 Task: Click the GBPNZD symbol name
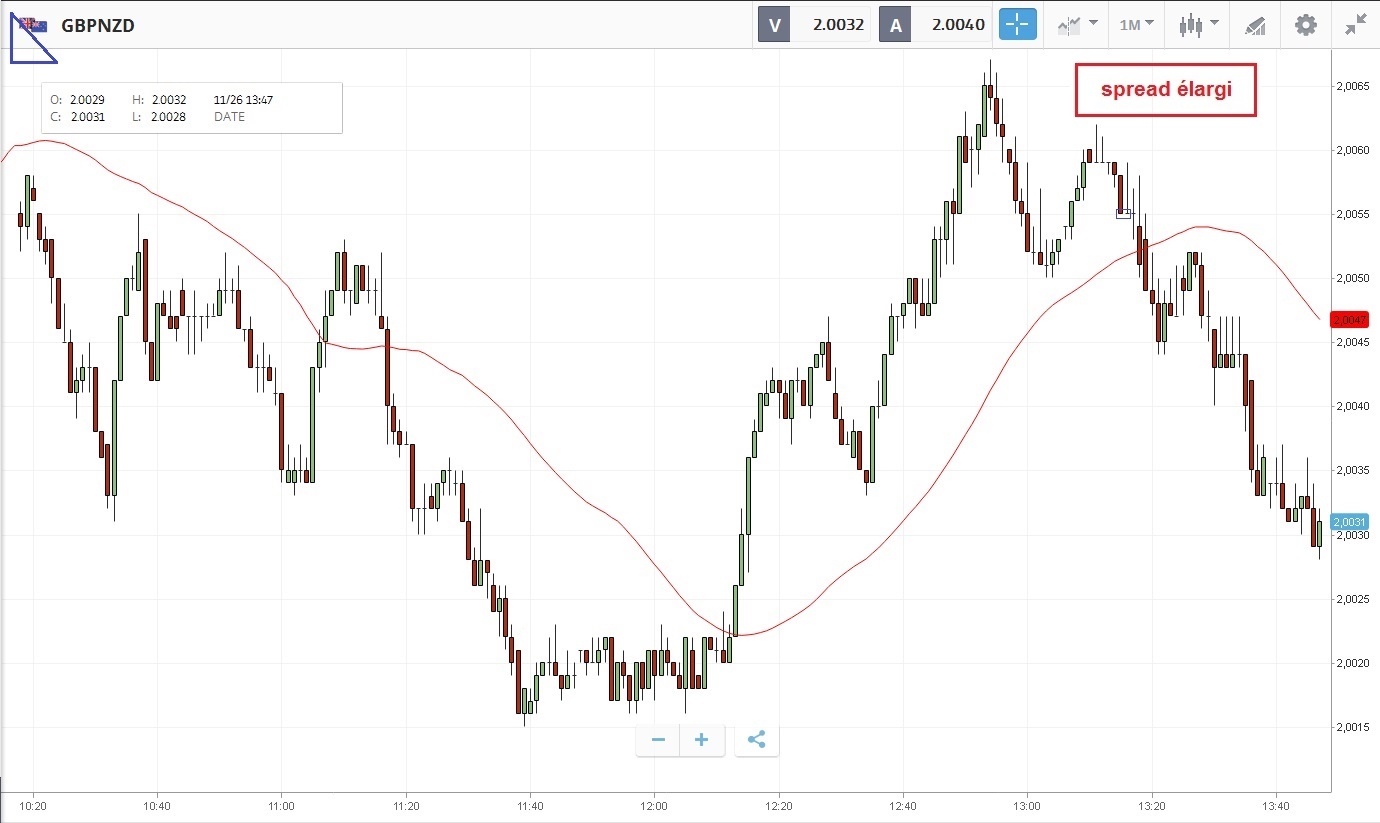tap(98, 26)
